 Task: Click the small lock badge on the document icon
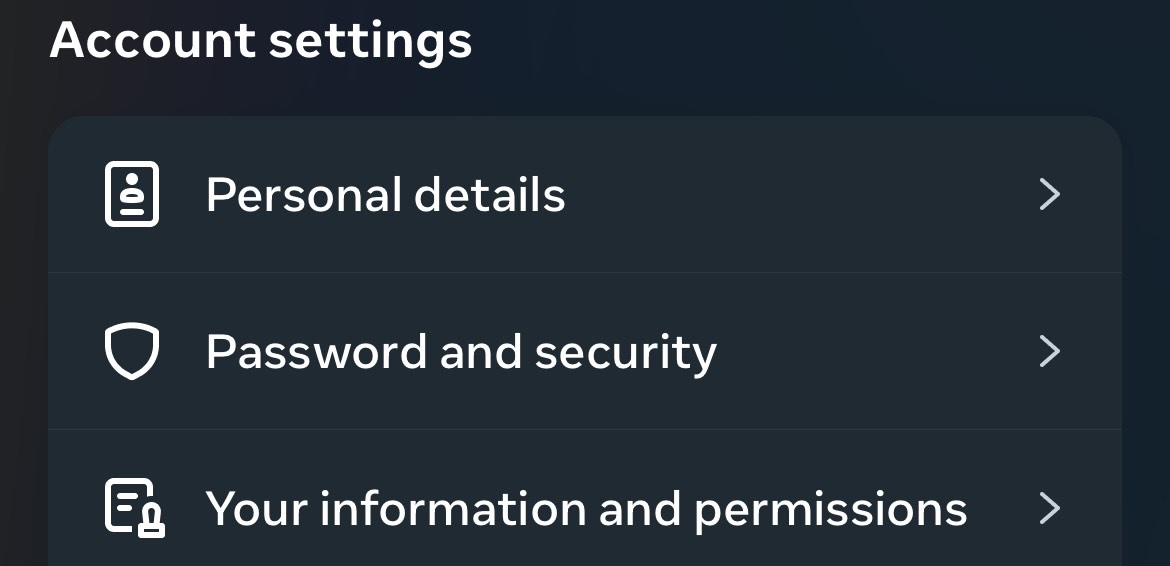click(x=152, y=522)
